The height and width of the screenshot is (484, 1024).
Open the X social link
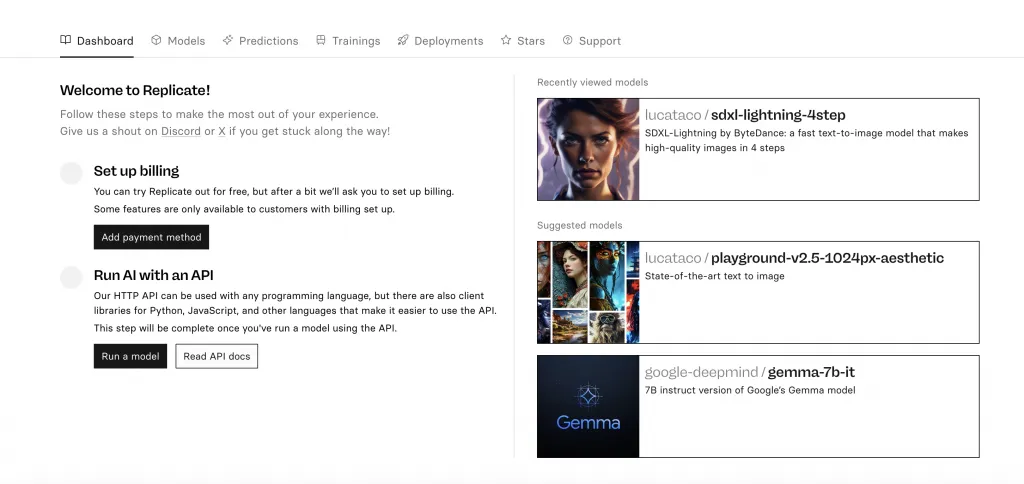222,131
